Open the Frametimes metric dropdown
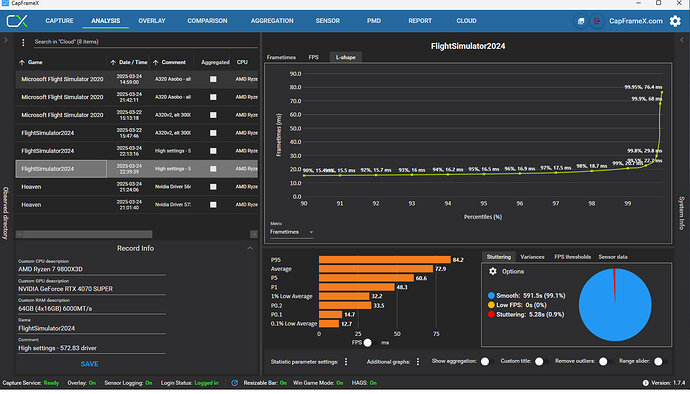This screenshot has width=690, height=394. [x=291, y=232]
